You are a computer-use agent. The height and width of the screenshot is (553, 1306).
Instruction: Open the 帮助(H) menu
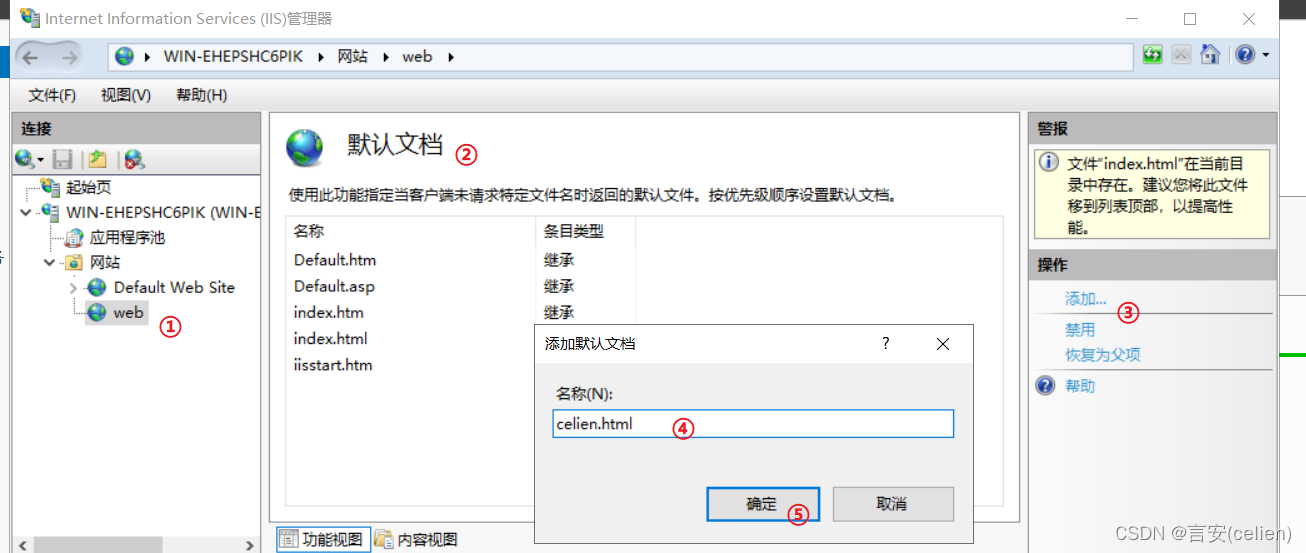(201, 95)
